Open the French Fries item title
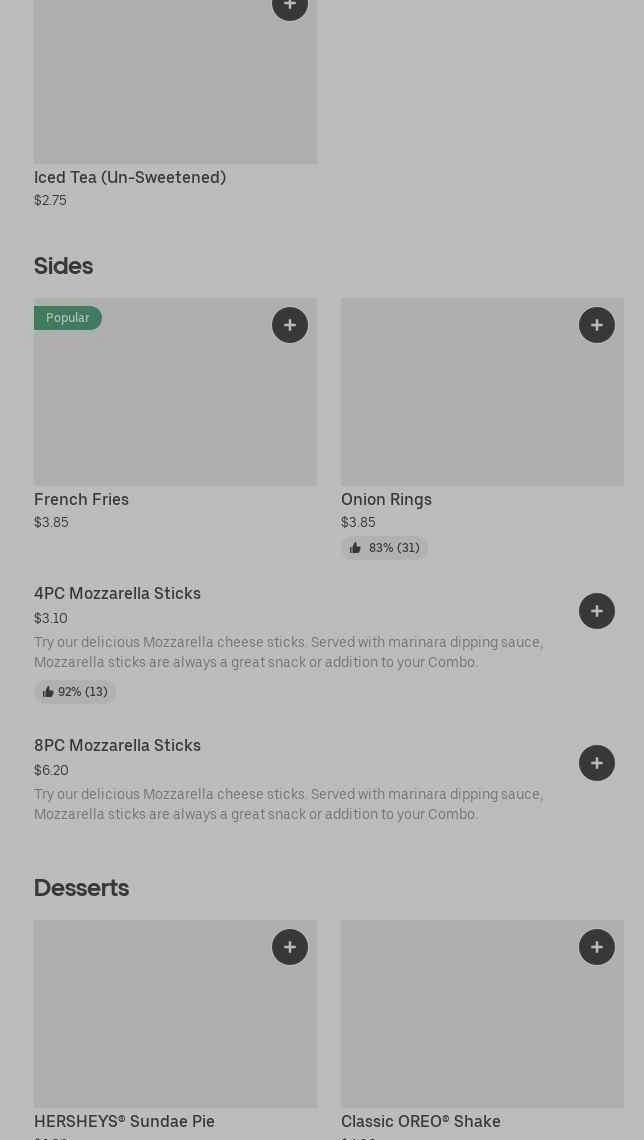Image resolution: width=644 pixels, height=1140 pixels. click(x=81, y=499)
